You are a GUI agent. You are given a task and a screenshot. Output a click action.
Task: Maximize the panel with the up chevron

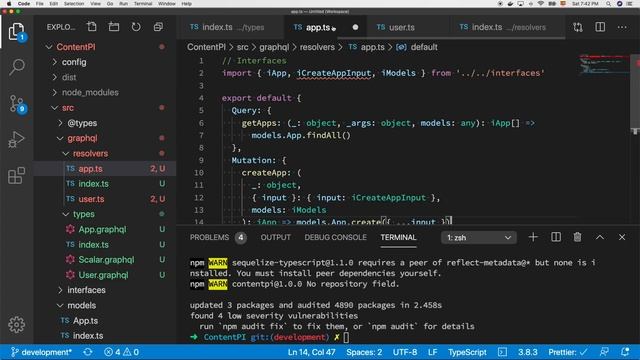click(x=600, y=237)
